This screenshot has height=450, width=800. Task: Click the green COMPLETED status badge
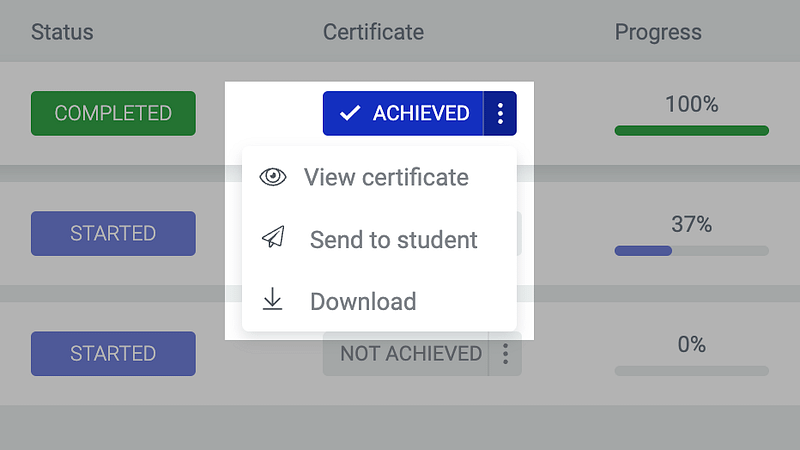coord(113,113)
